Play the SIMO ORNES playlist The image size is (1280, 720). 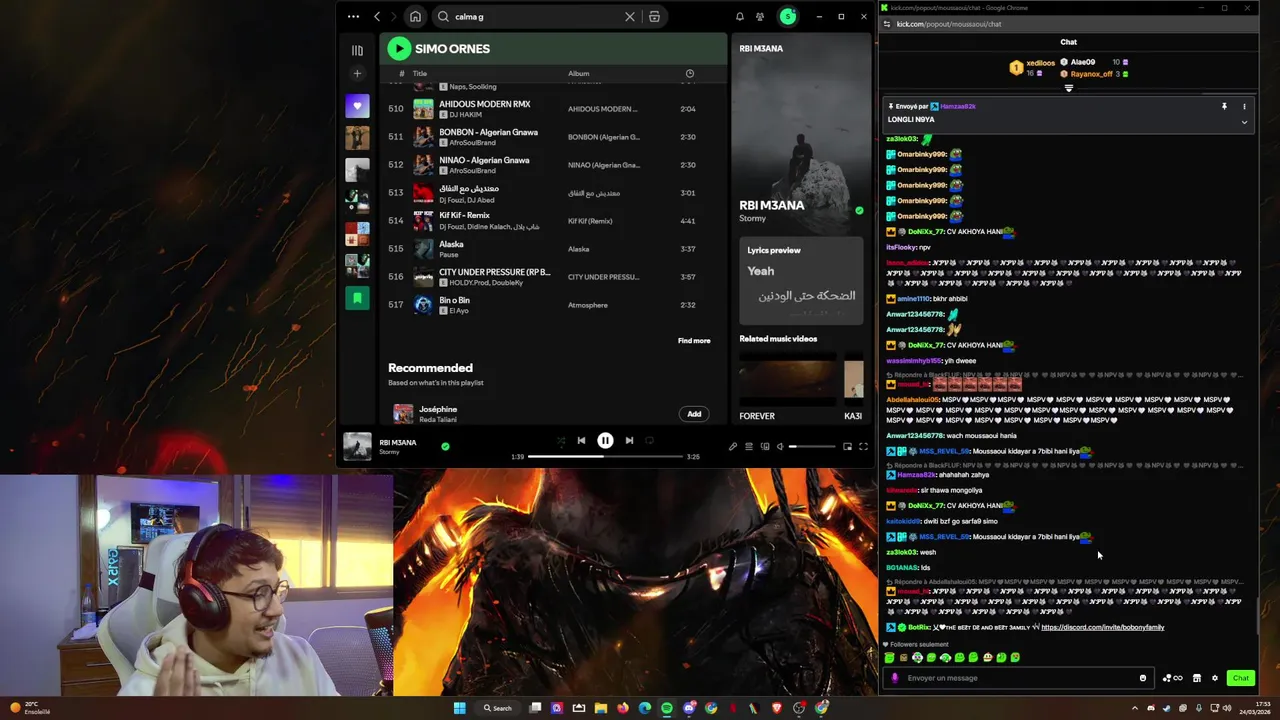[x=399, y=48]
